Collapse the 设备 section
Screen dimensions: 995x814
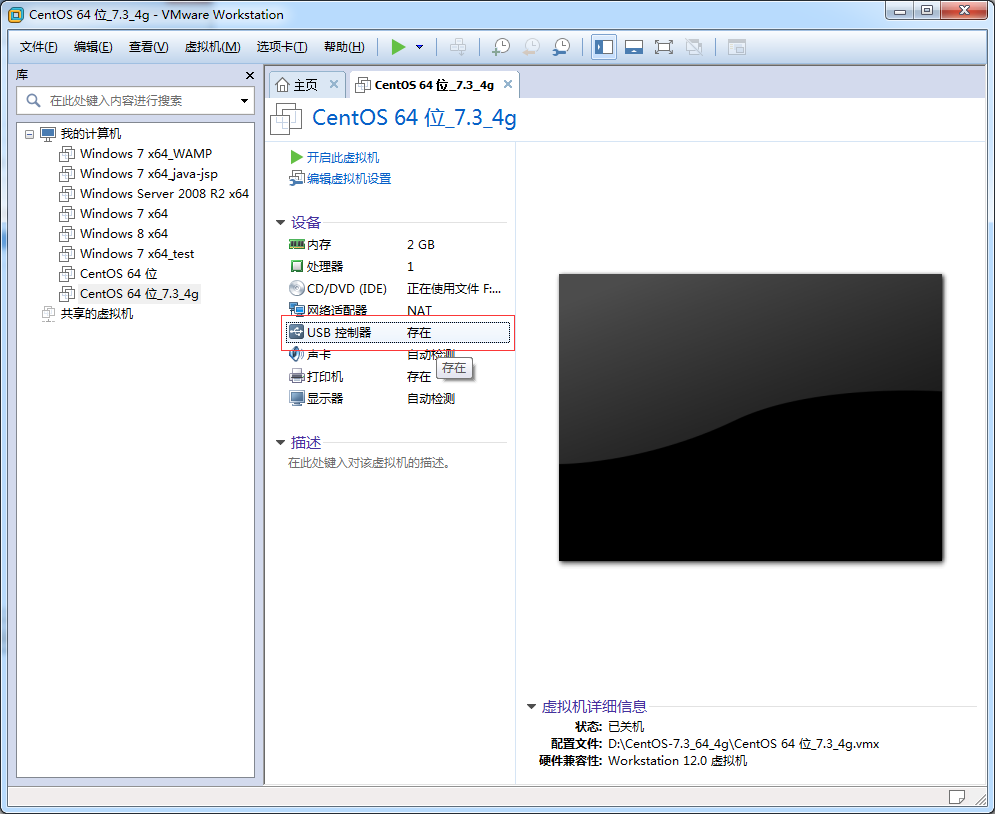point(280,223)
